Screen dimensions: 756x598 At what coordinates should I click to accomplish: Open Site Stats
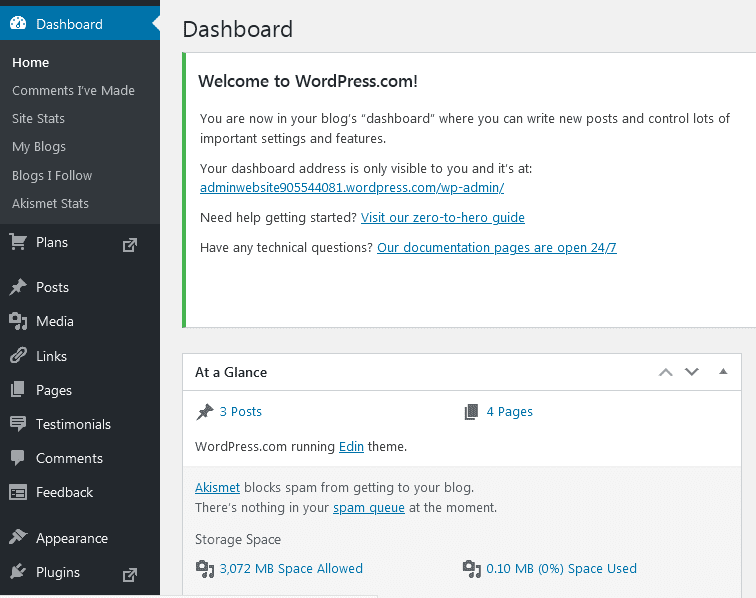tap(38, 119)
